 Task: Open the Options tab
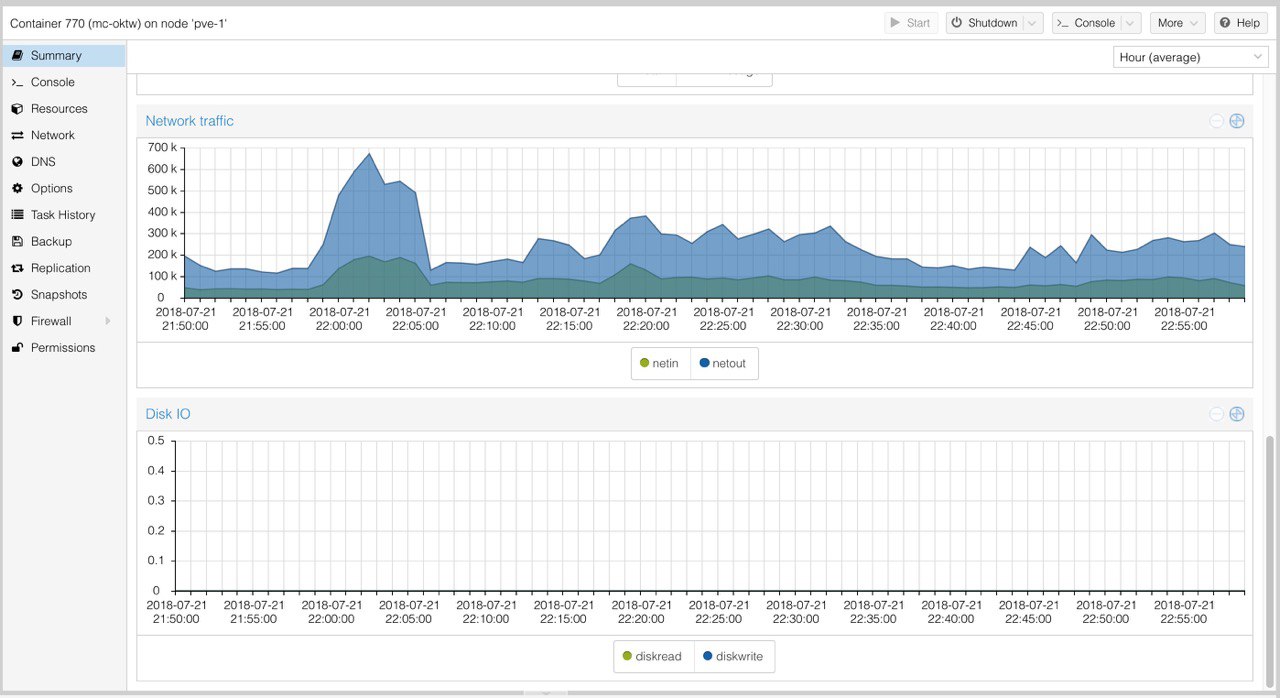pos(63,188)
